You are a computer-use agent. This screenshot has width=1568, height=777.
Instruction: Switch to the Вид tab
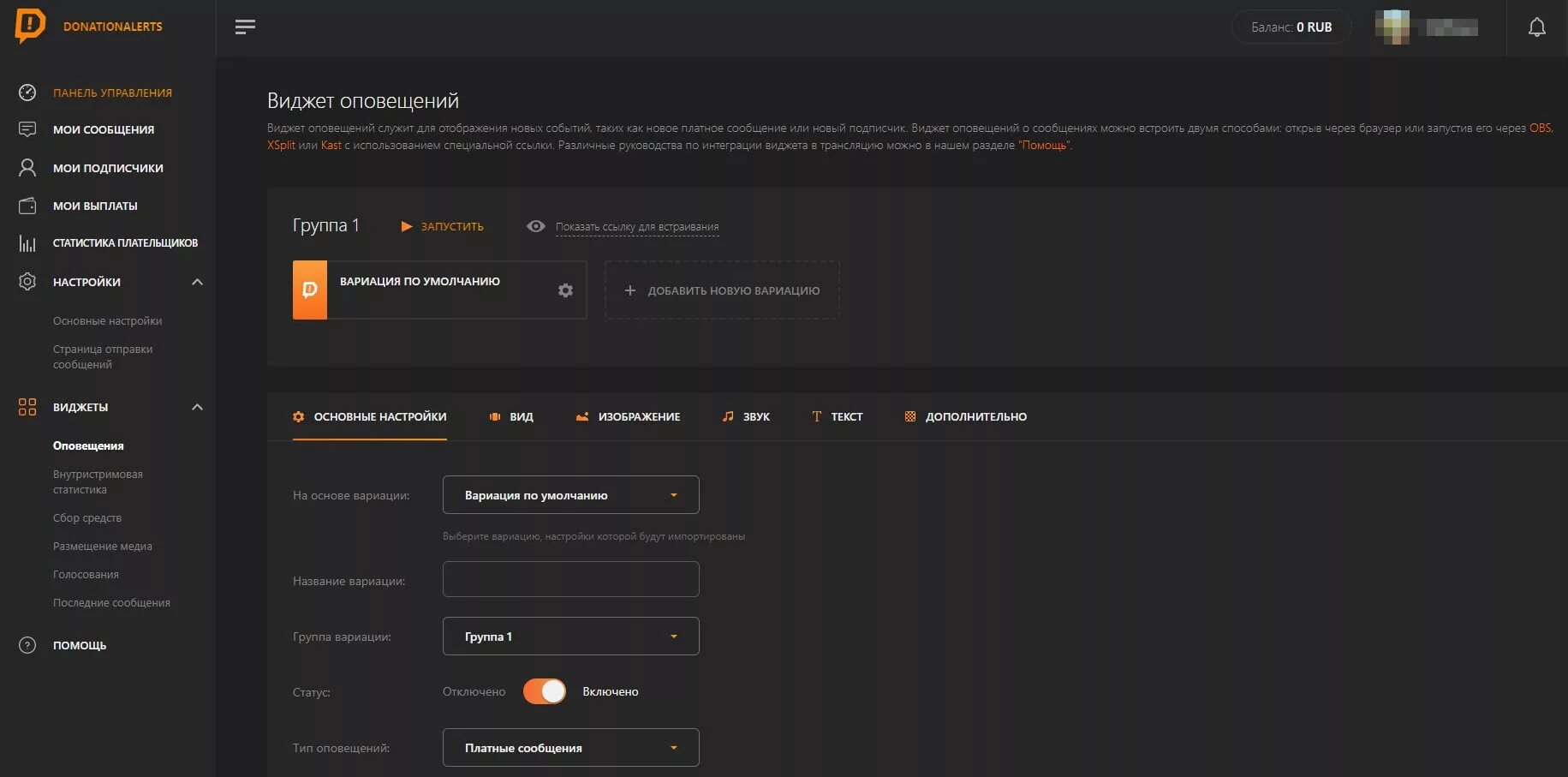tap(511, 416)
